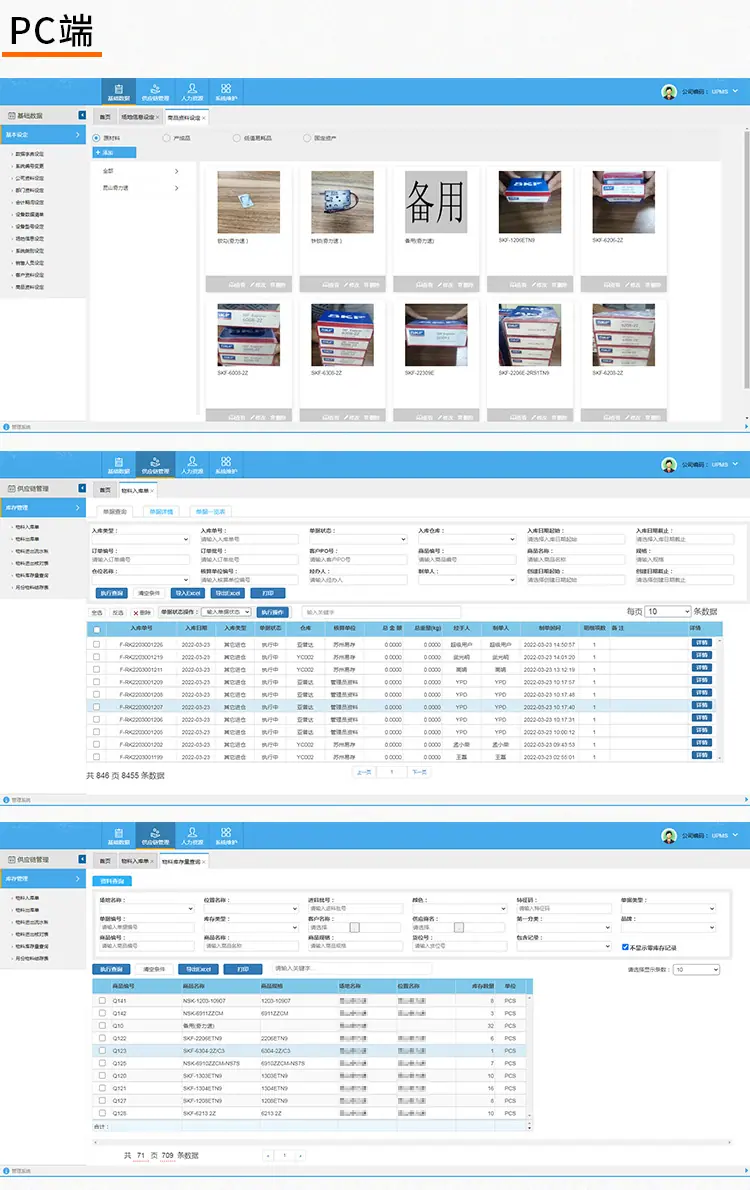Expand 昆山奇力速 category chevron
Viewport: 750px width, 1190px height.
click(x=176, y=187)
